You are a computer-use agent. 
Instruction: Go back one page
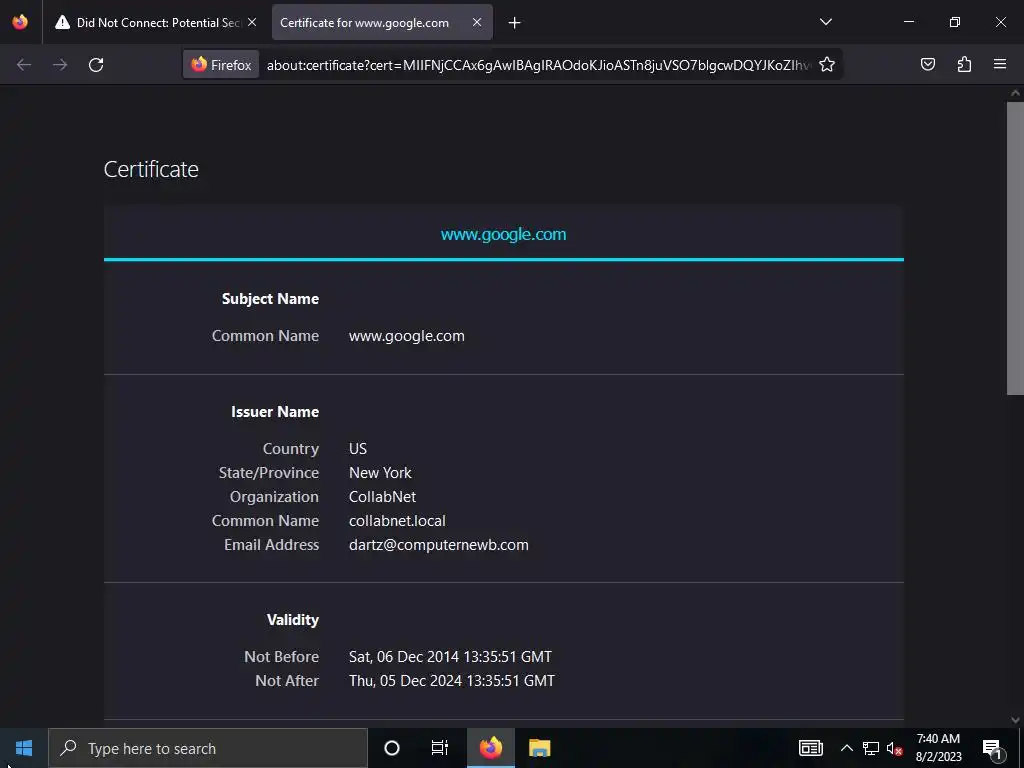[x=24, y=65]
